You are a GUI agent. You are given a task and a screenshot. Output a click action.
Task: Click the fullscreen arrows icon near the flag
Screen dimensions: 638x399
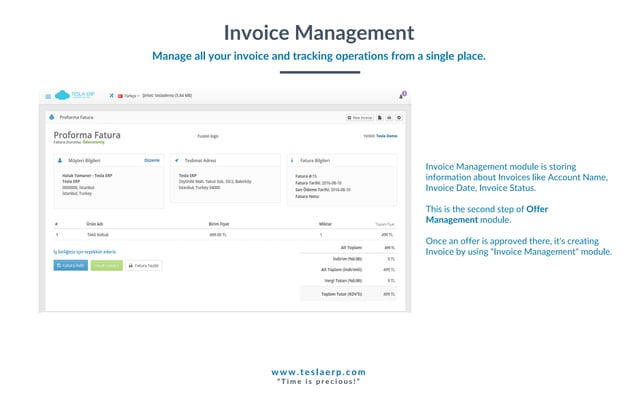(111, 96)
